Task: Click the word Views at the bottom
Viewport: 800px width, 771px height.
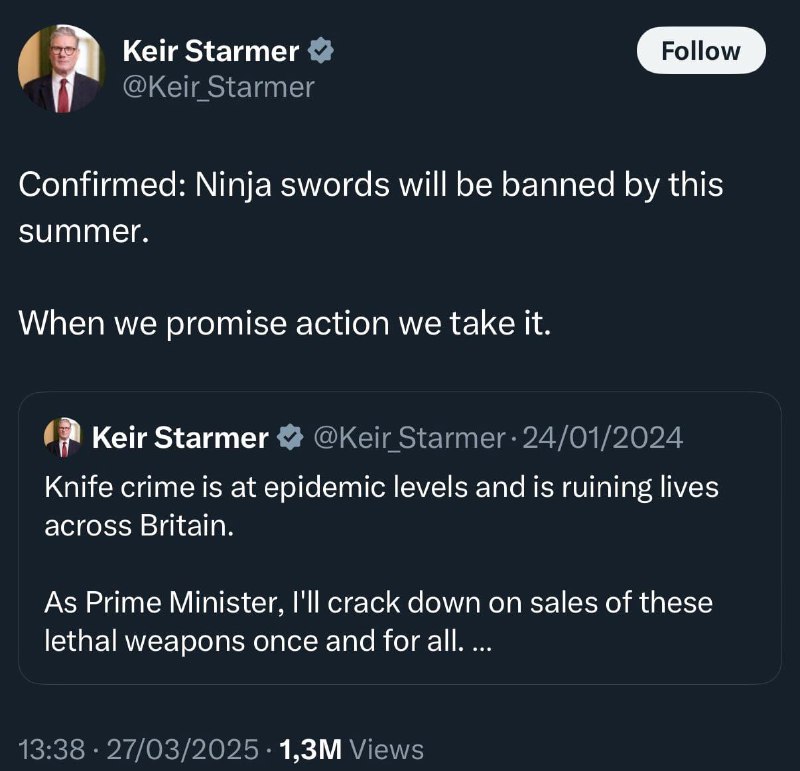Action: [387, 749]
